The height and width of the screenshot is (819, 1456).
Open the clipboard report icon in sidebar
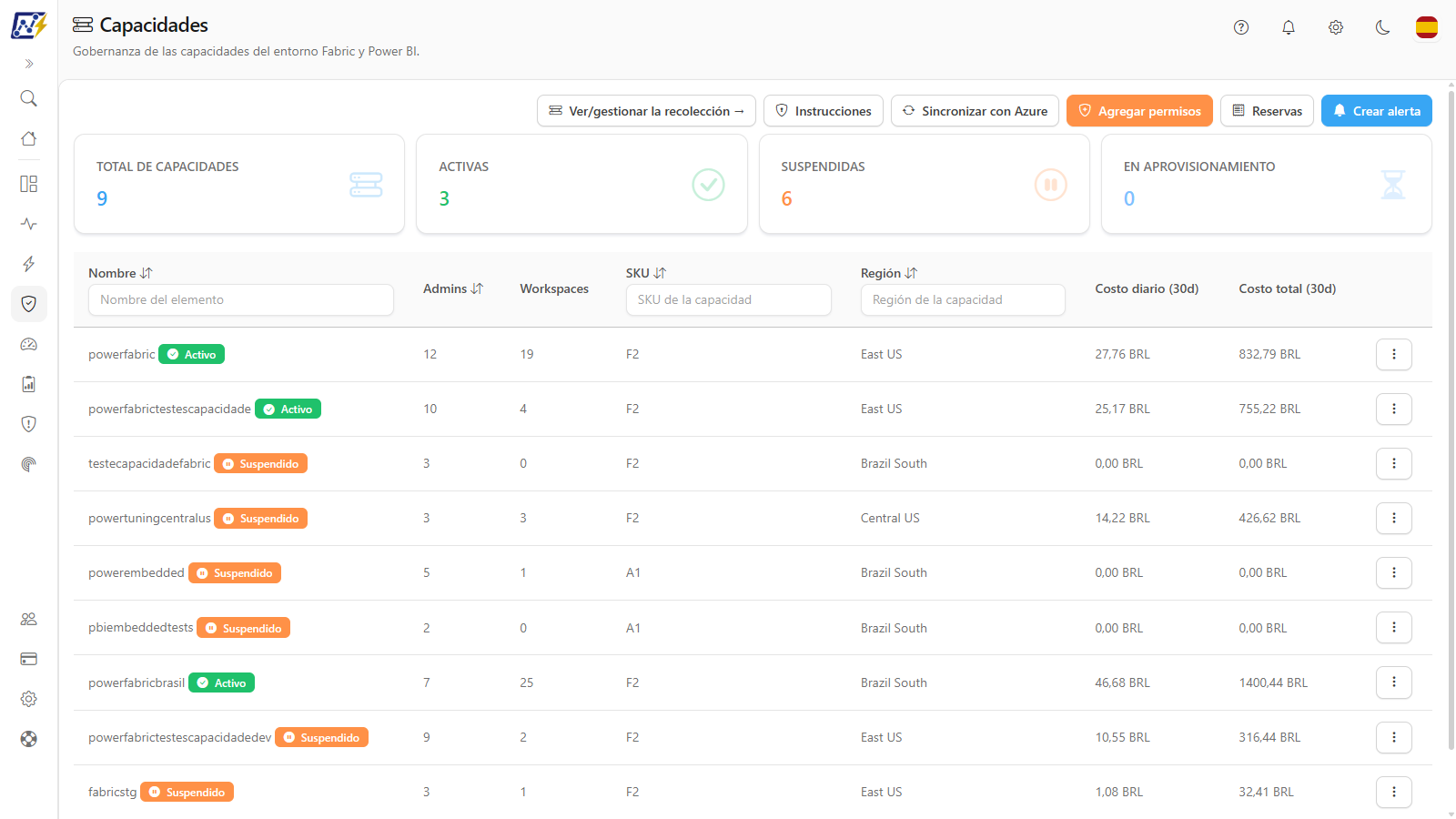click(x=29, y=384)
